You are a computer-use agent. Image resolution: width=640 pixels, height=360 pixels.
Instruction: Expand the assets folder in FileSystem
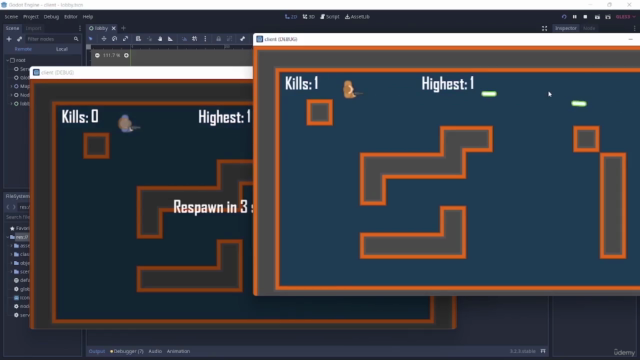pyautogui.click(x=11, y=246)
